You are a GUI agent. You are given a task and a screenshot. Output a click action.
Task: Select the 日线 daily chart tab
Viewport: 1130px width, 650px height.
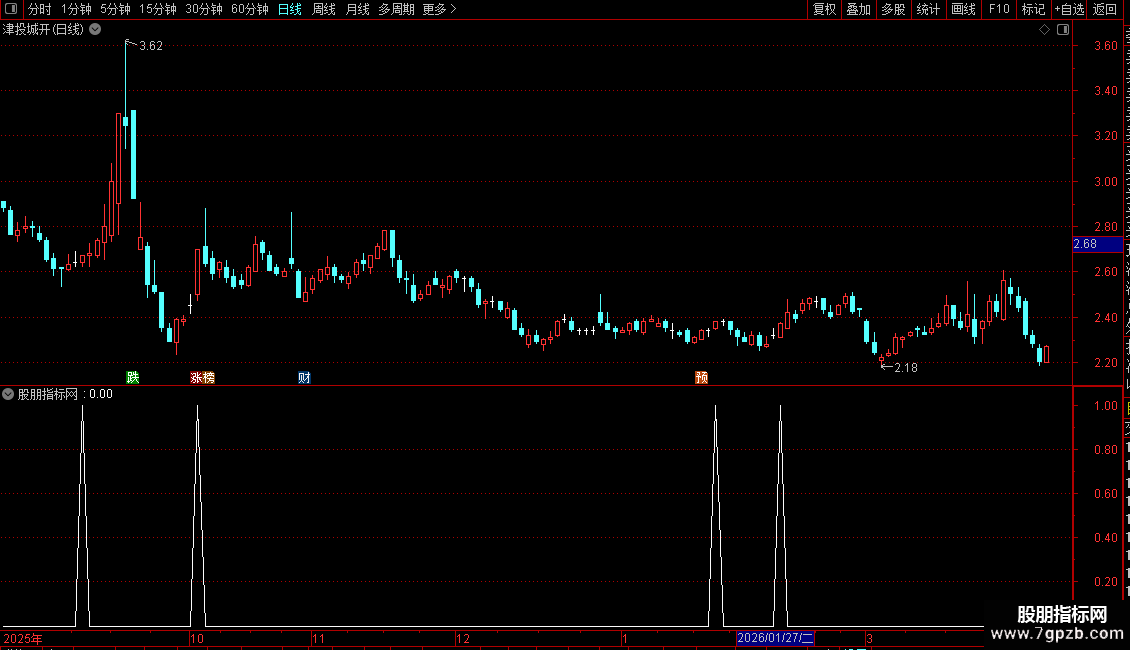pyautogui.click(x=290, y=9)
